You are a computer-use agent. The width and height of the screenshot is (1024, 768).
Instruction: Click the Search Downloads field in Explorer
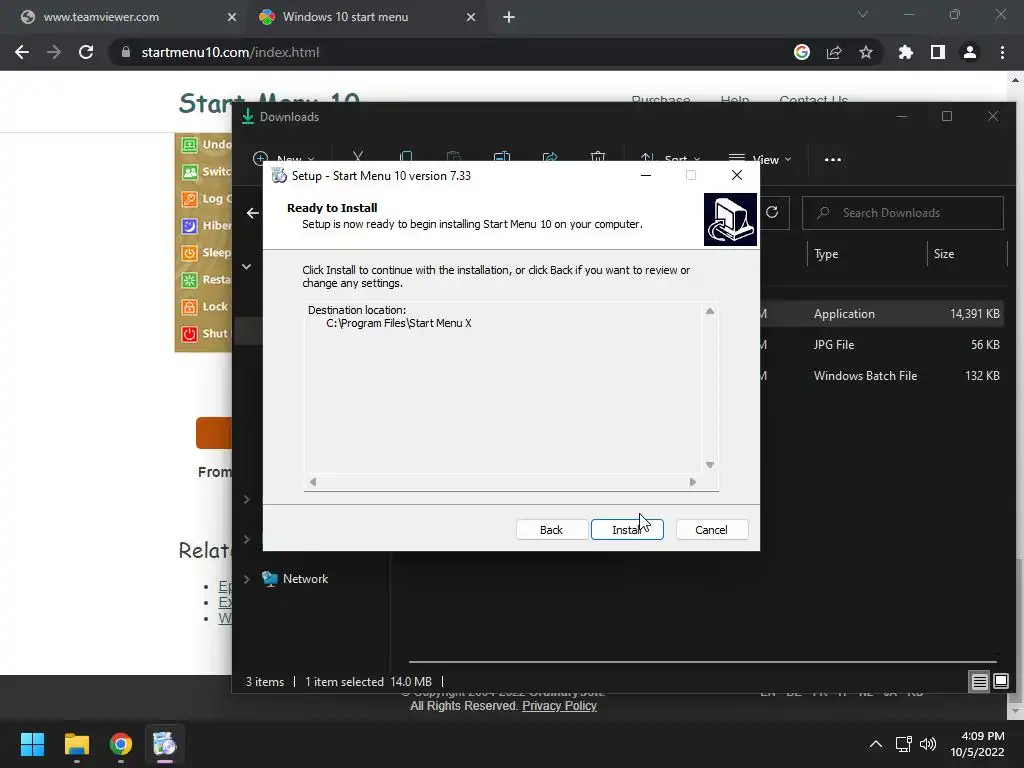[x=903, y=213]
